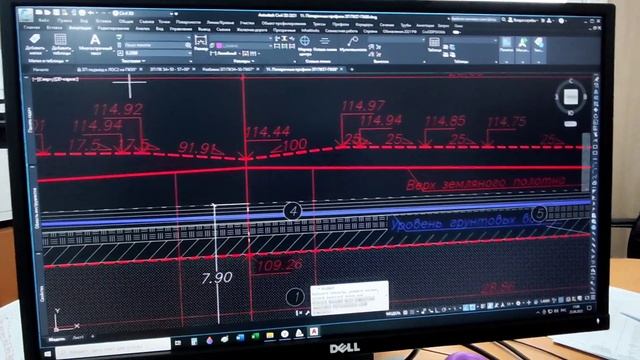Click the notification center icon in tray

click(589, 308)
